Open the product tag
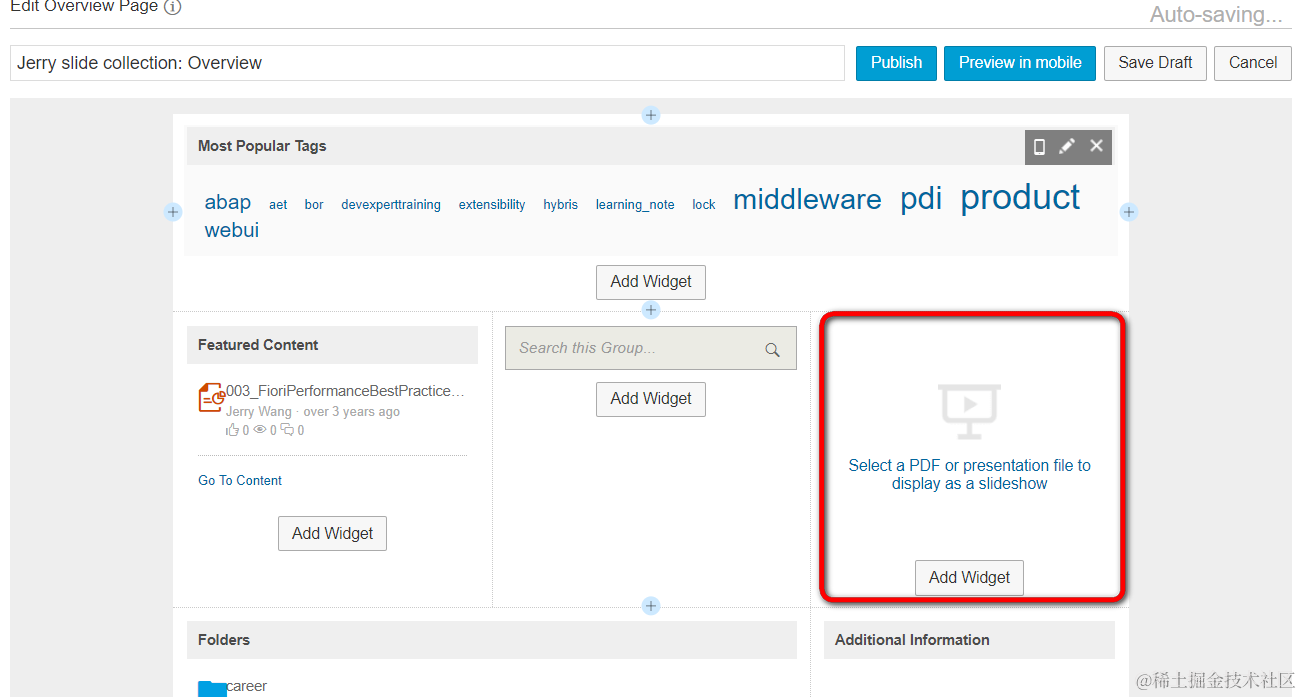The width and height of the screenshot is (1302, 697). click(x=1020, y=198)
